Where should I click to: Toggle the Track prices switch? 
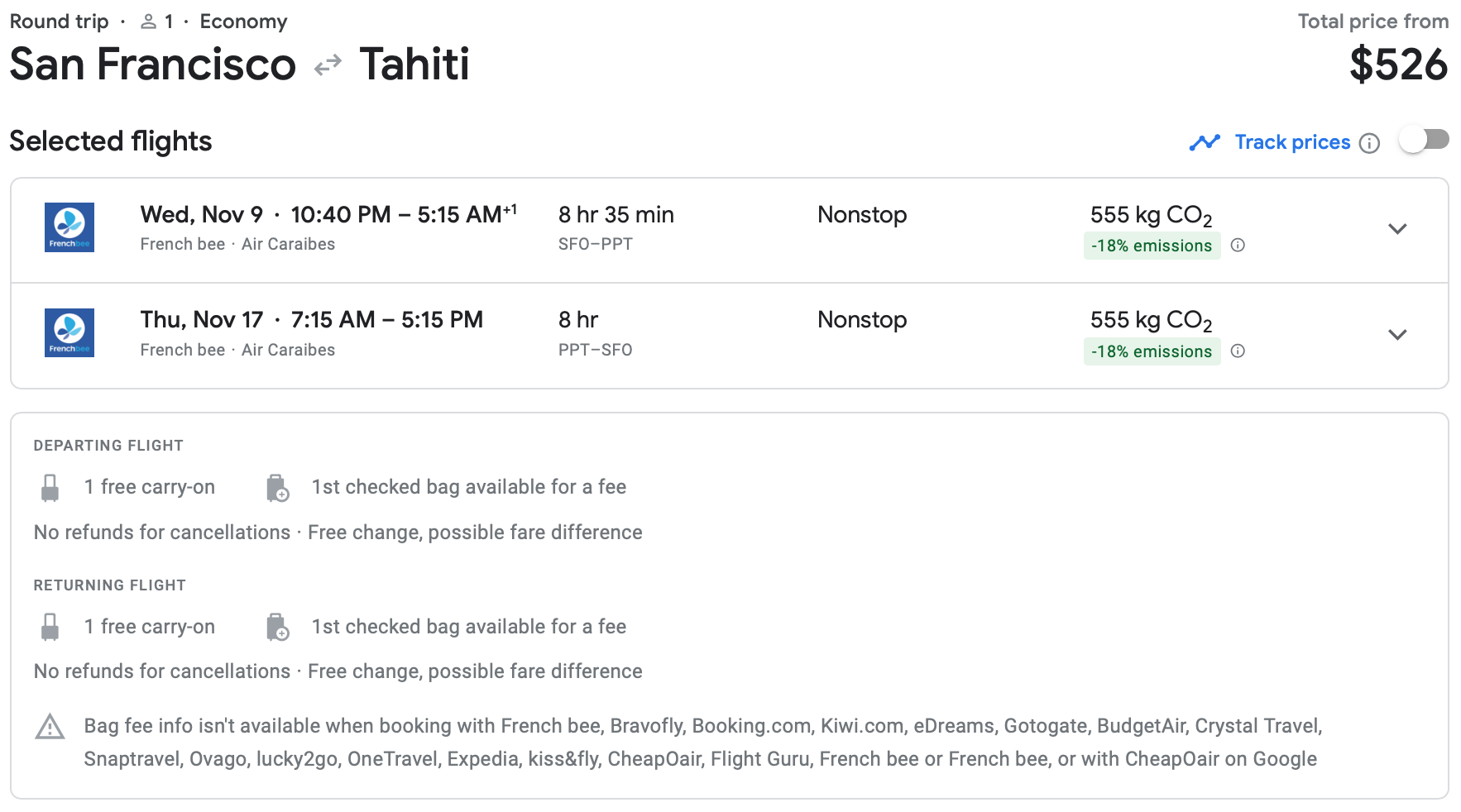[1424, 140]
